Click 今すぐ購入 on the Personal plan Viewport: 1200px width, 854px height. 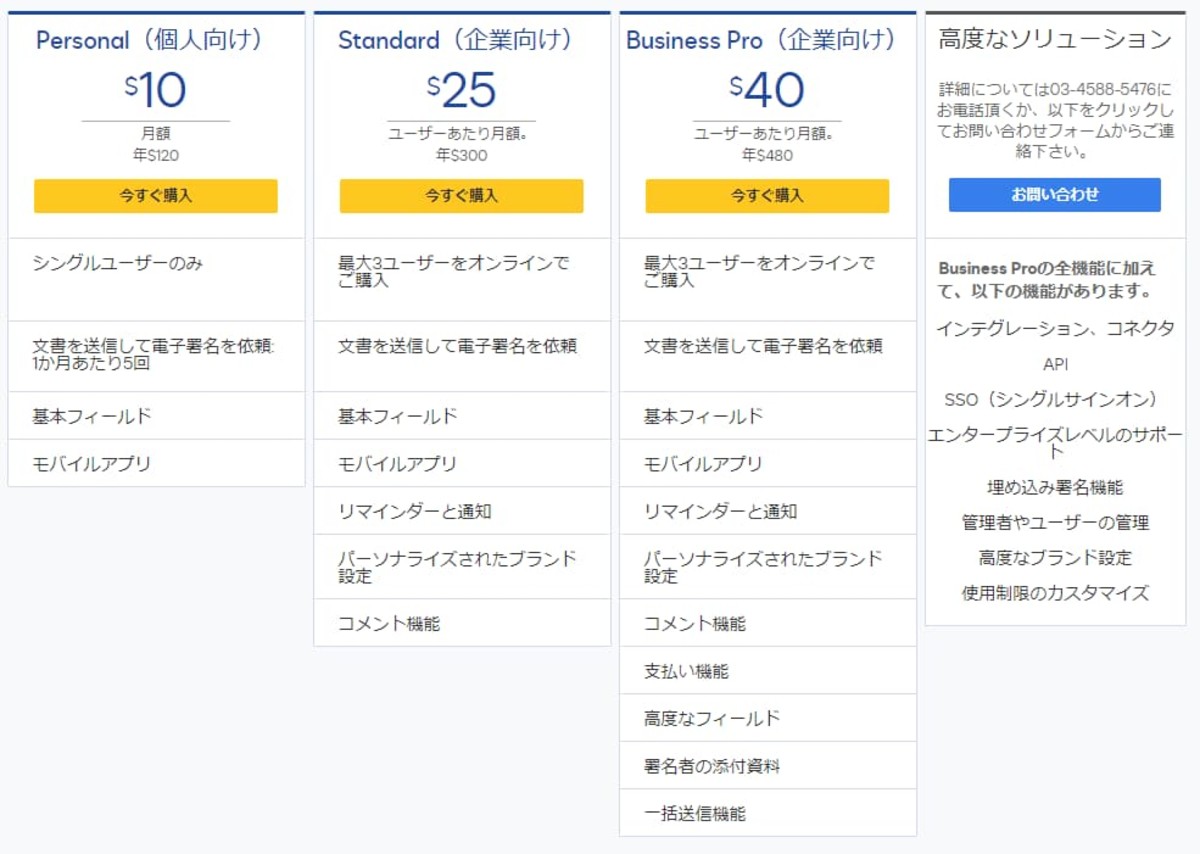click(156, 195)
